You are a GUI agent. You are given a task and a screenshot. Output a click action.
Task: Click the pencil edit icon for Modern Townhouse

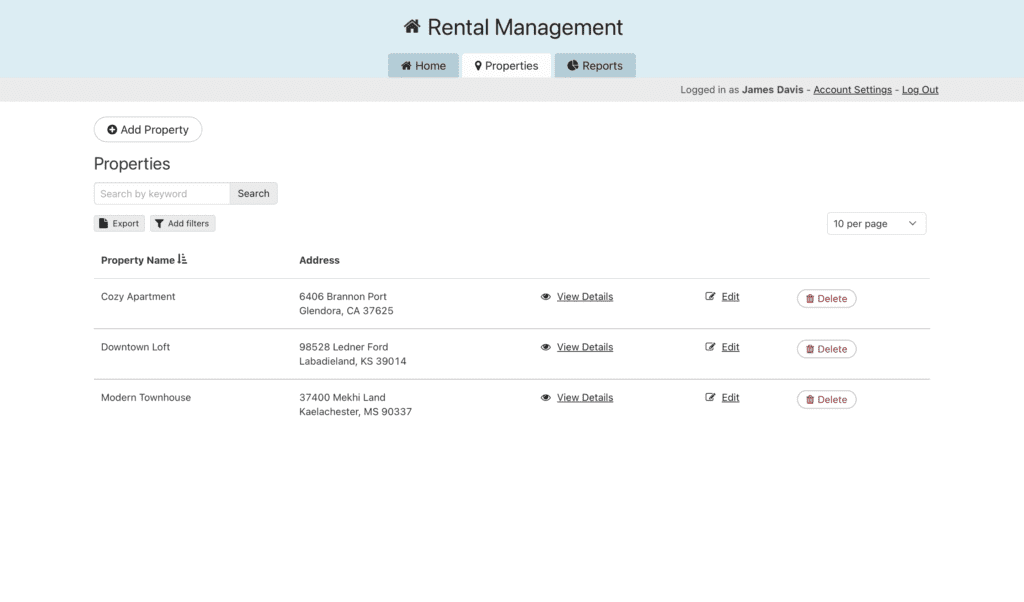tap(710, 398)
